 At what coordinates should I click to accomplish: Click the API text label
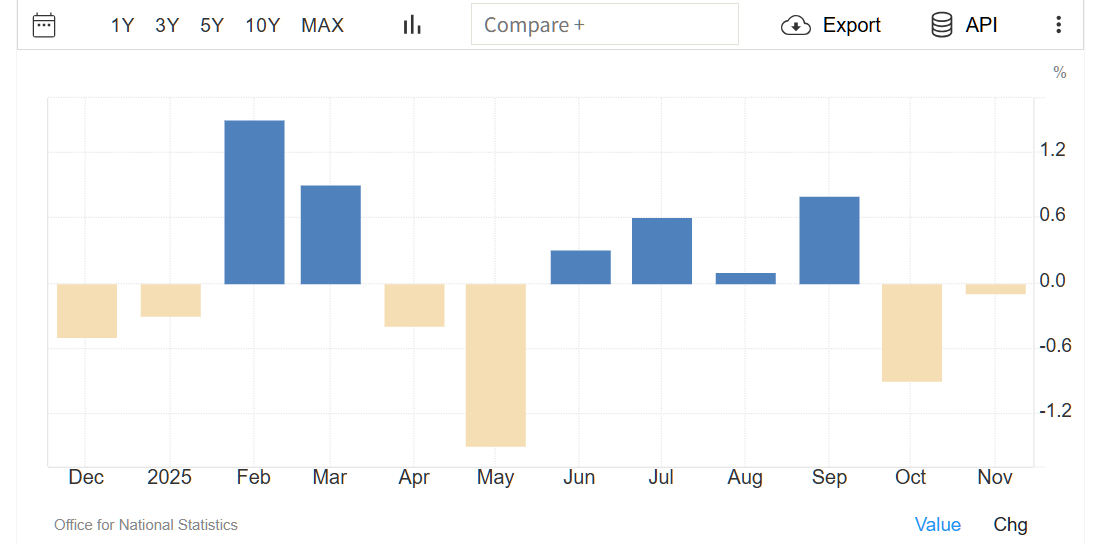(981, 25)
